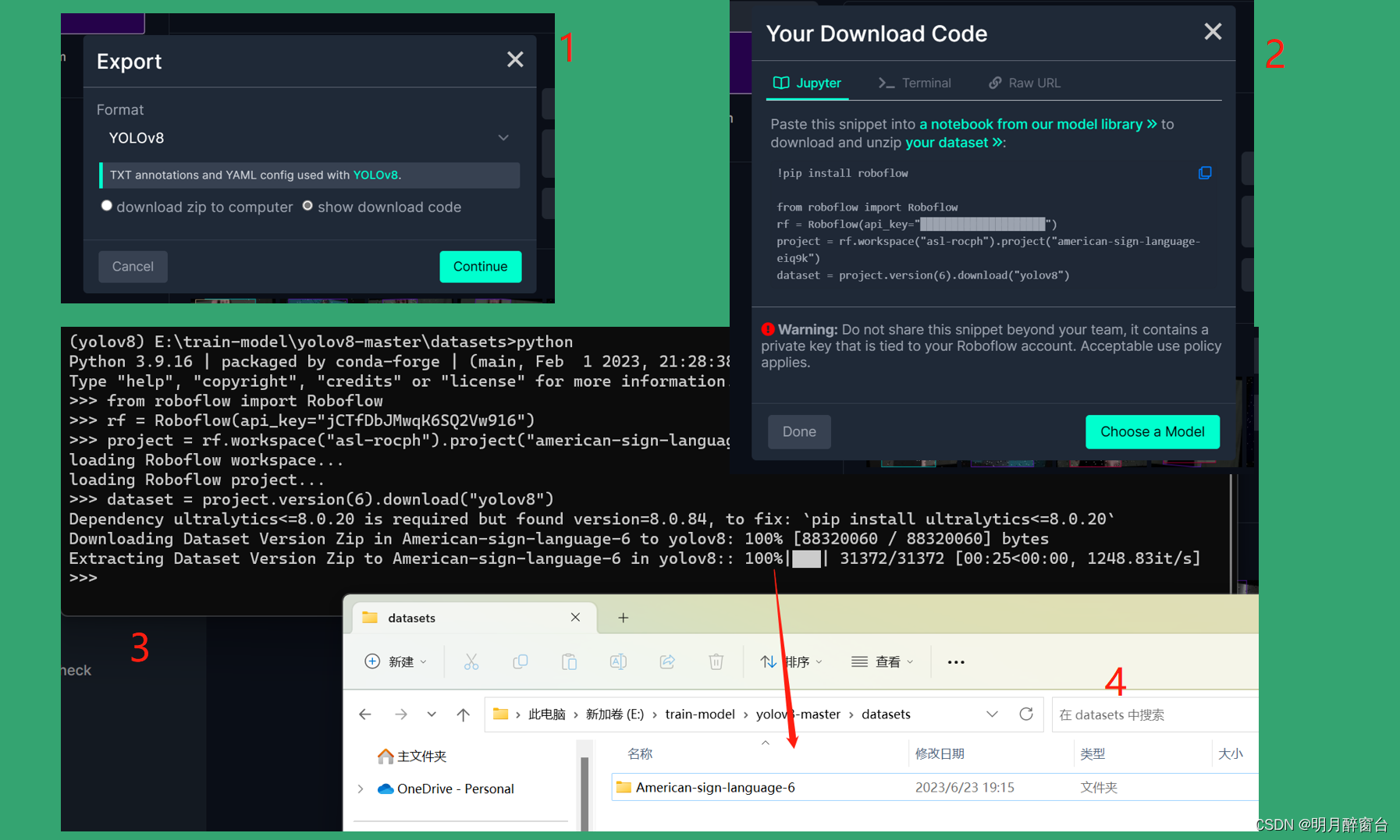Click the Copy icon in Explorer toolbar

[520, 661]
